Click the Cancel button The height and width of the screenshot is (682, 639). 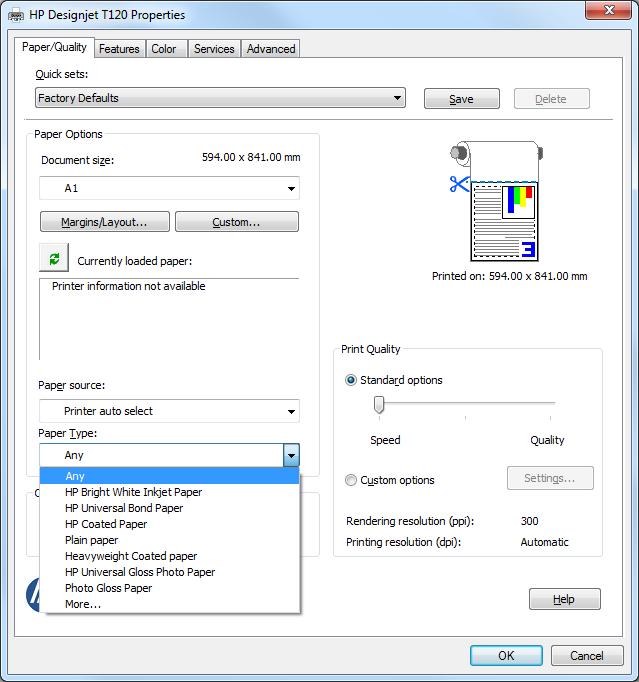tap(587, 655)
